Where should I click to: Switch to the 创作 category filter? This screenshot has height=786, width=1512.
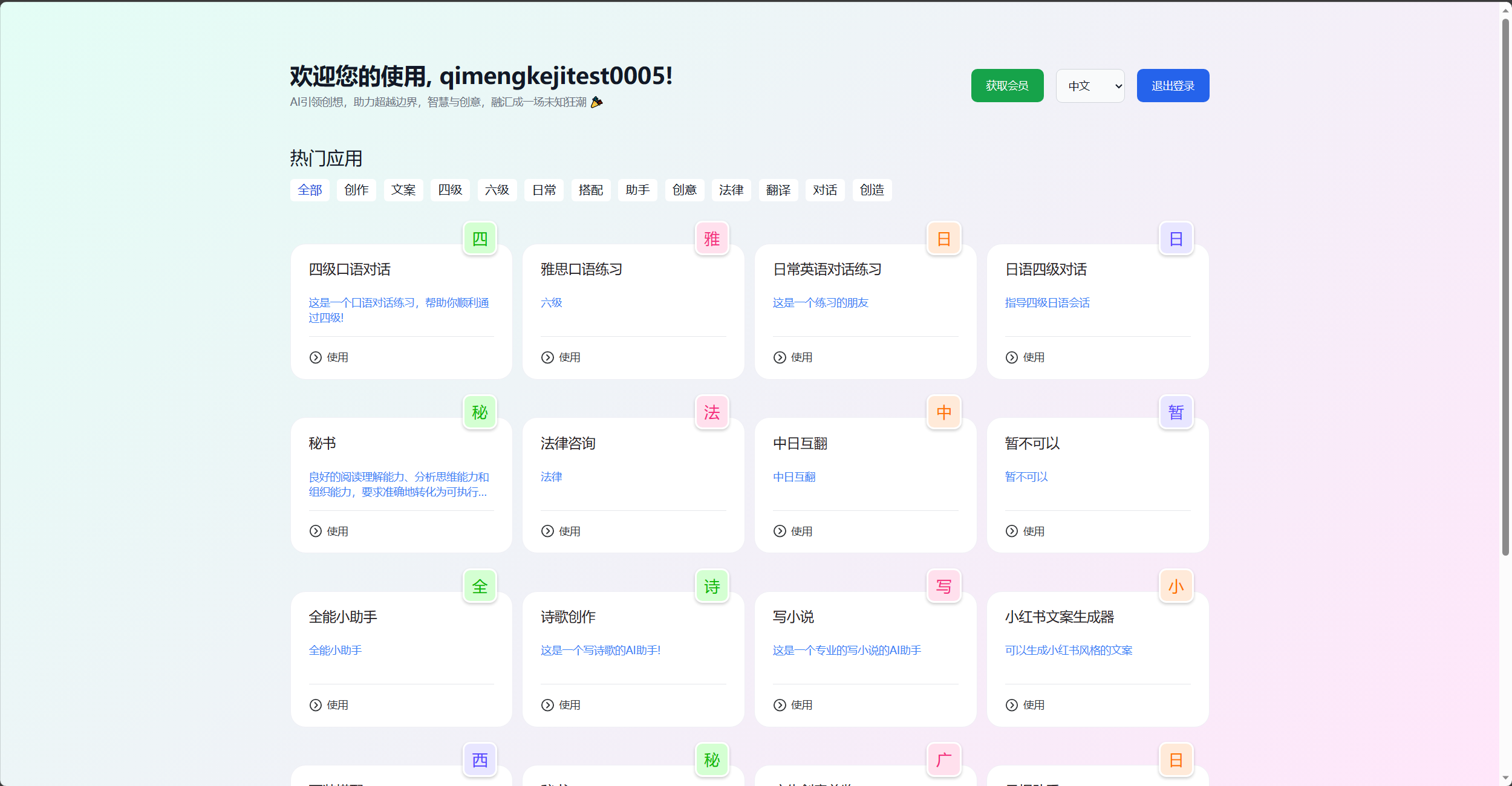[x=356, y=190]
